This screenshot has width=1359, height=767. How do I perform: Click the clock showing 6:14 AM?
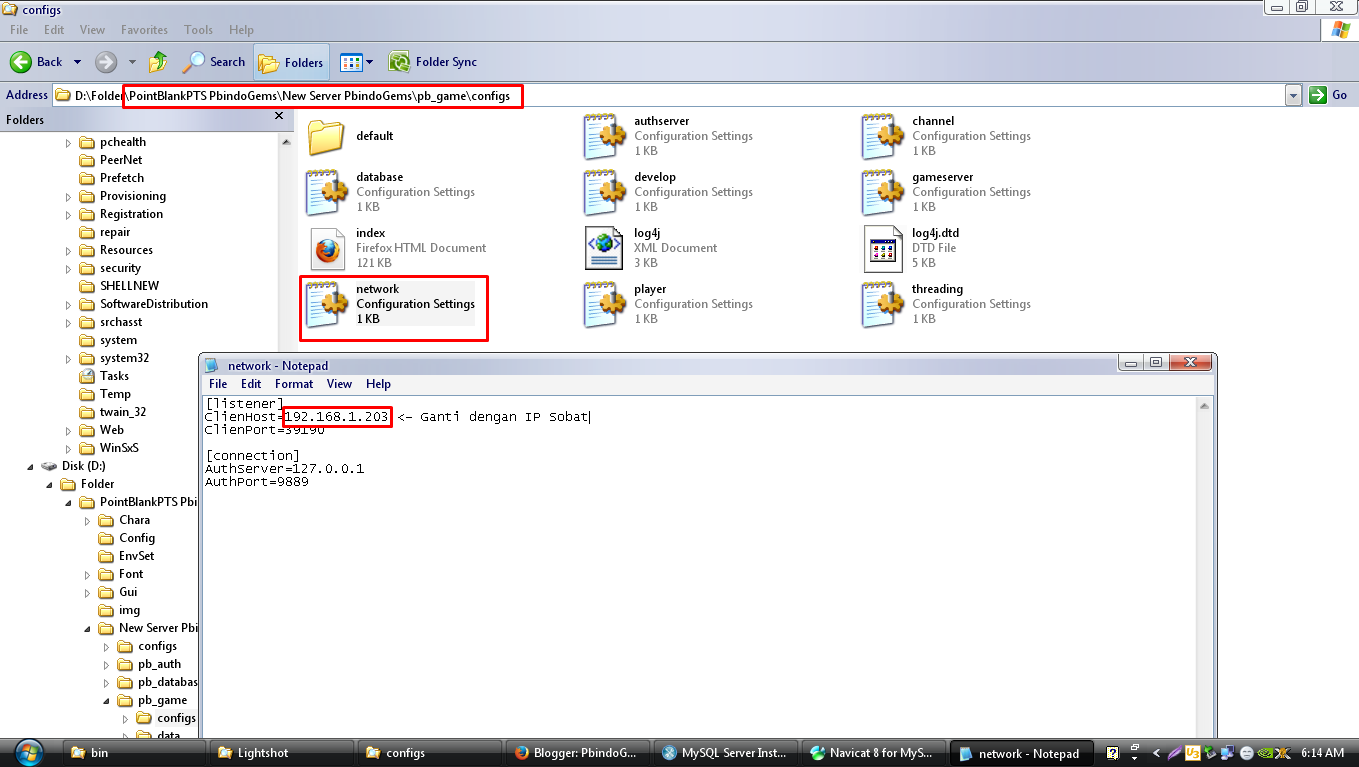pyautogui.click(x=1321, y=753)
